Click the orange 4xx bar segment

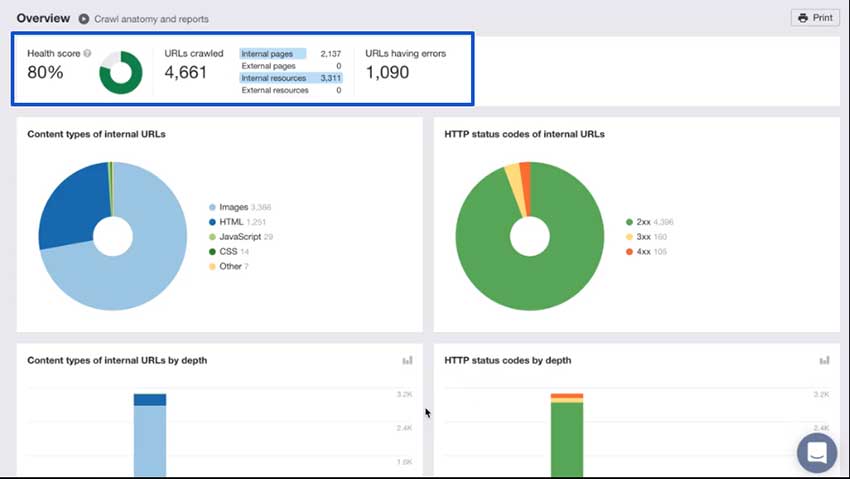click(567, 396)
